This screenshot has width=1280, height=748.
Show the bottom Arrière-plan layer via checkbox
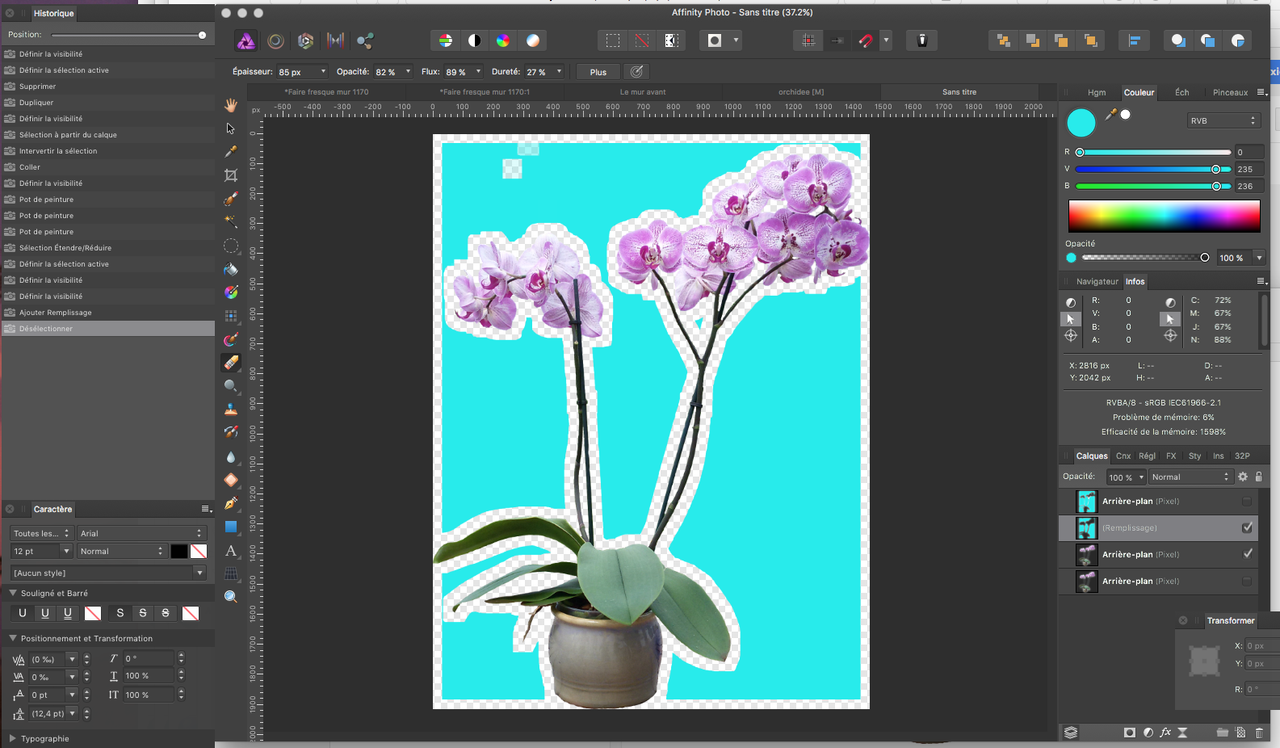pos(1246,581)
